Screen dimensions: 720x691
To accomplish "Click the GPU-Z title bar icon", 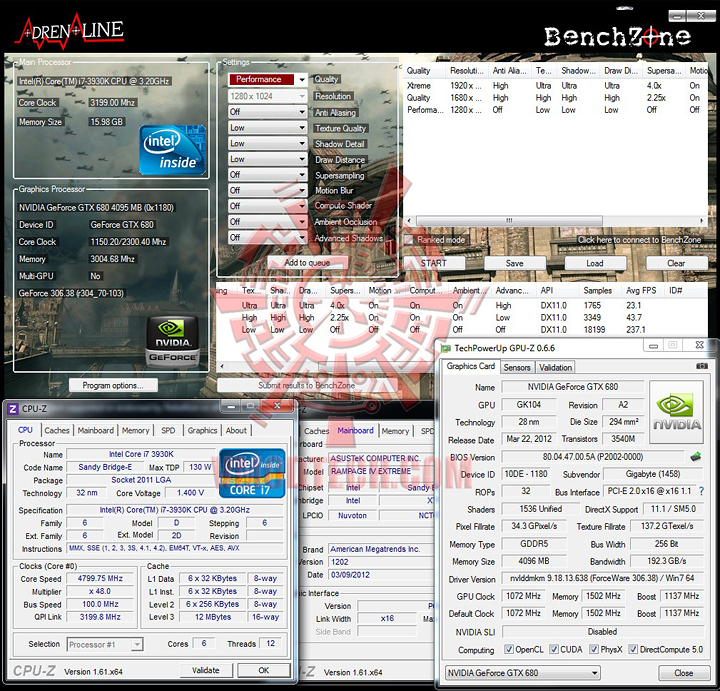I will tap(446, 348).
